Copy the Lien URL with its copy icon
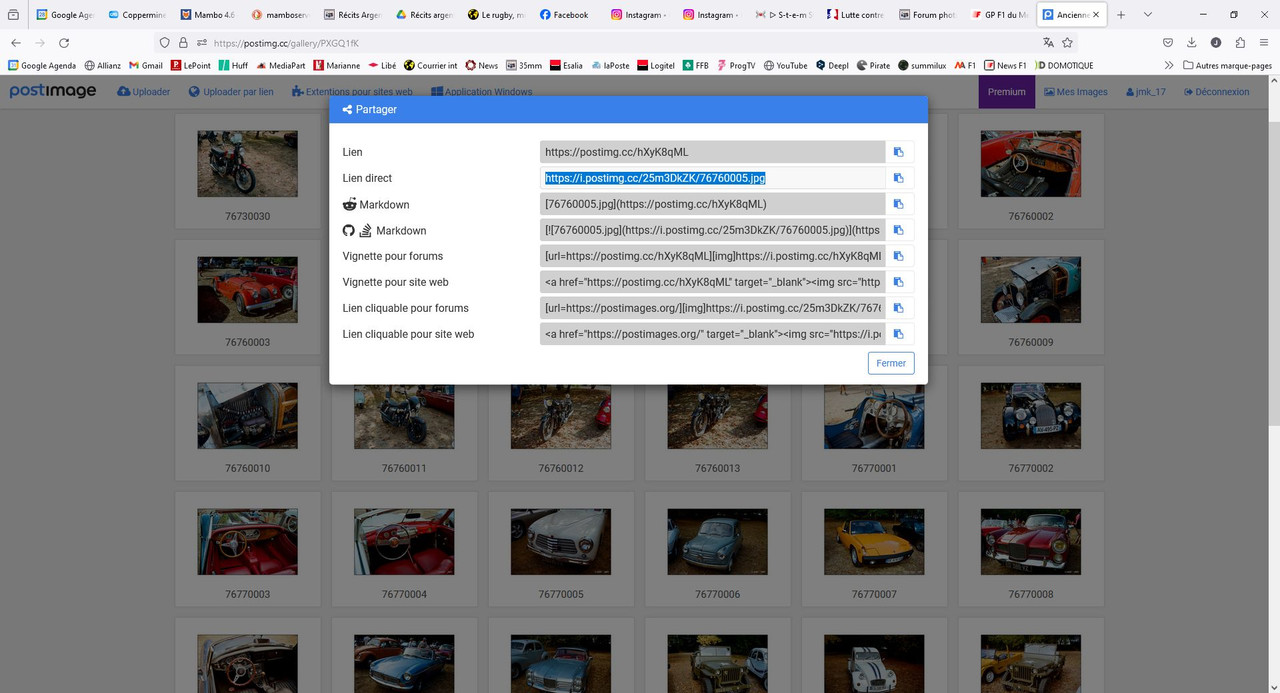The image size is (1280, 693). (x=899, y=152)
